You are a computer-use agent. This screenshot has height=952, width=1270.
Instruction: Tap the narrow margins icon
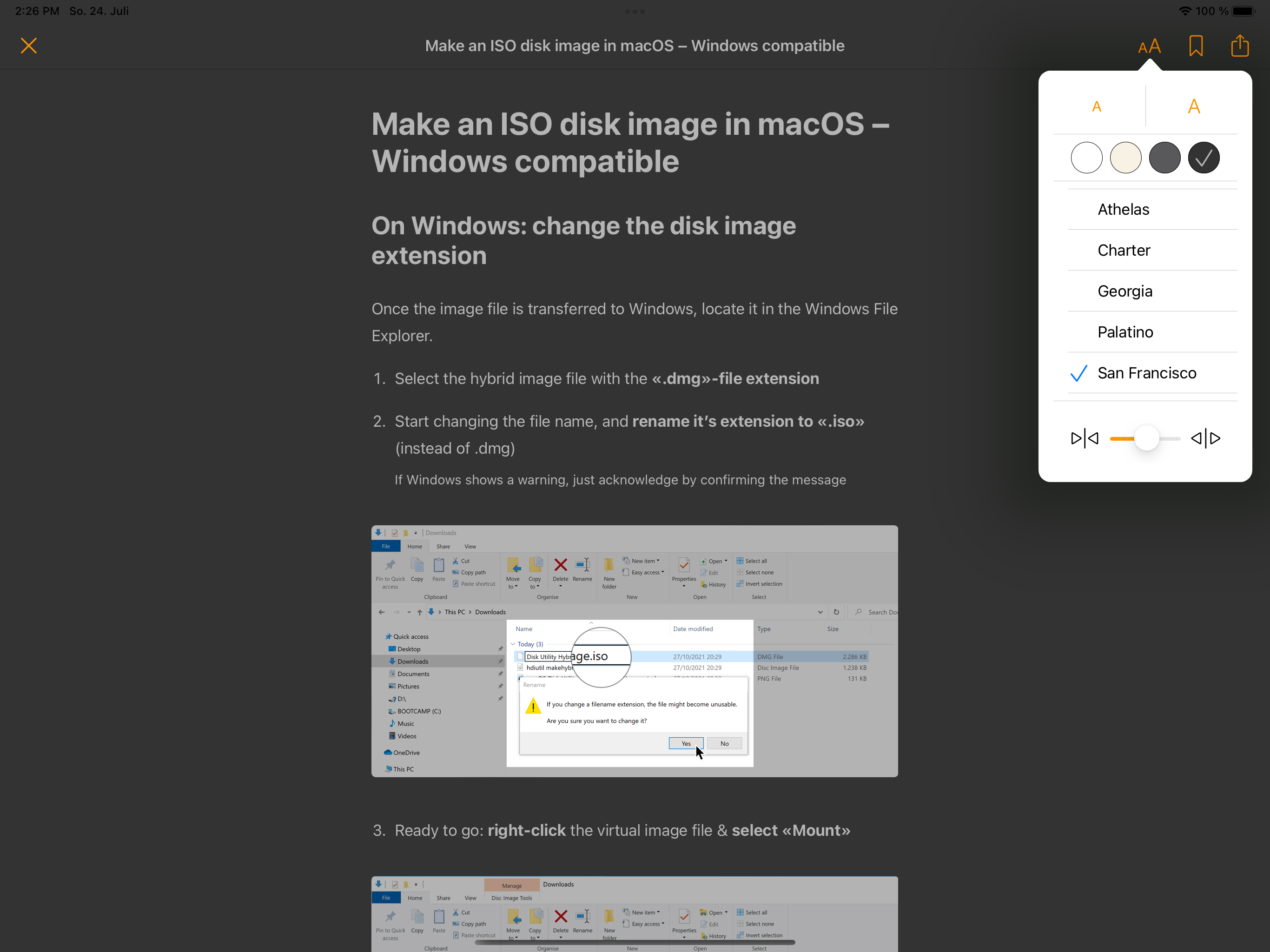[1085, 439]
